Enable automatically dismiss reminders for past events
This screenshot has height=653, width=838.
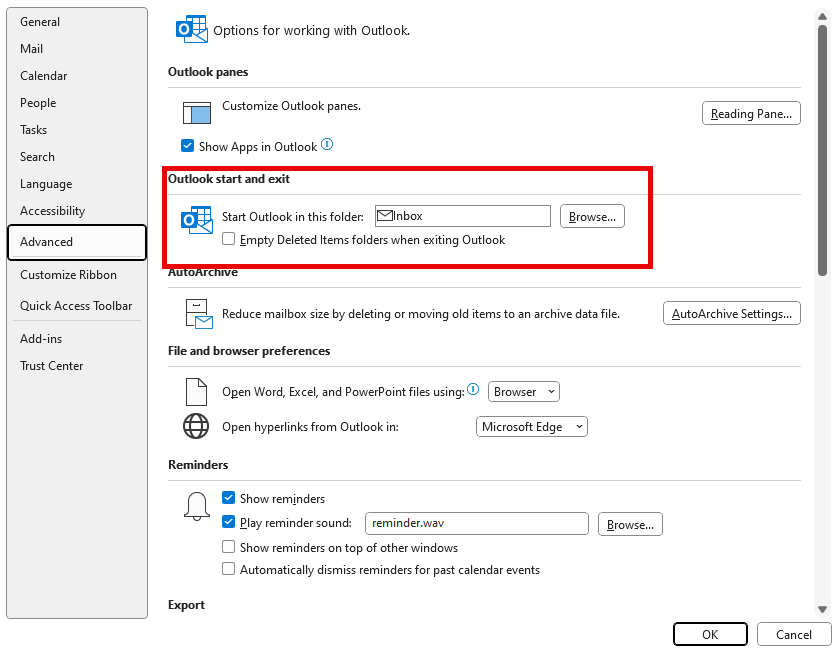(229, 570)
